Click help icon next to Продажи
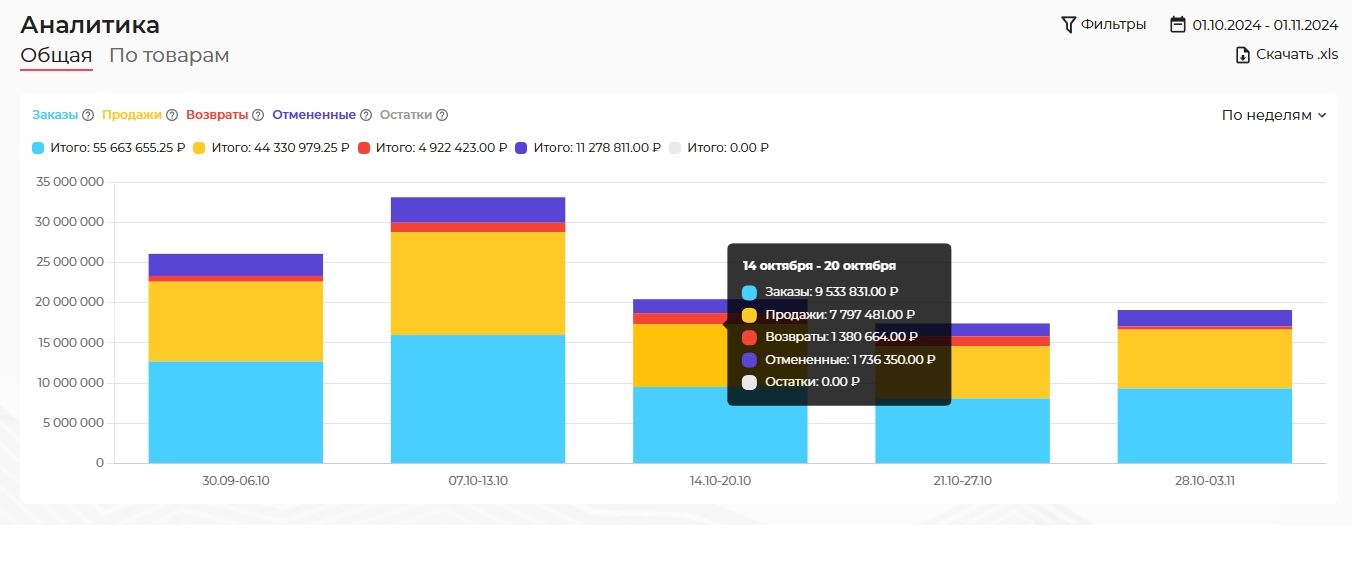Viewport: 1352px width, 570px height. click(x=172, y=115)
